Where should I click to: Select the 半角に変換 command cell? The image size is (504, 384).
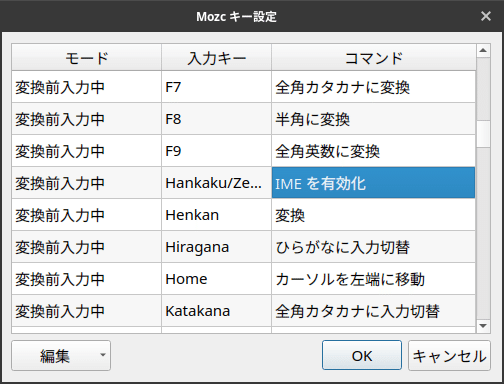pyautogui.click(x=374, y=119)
